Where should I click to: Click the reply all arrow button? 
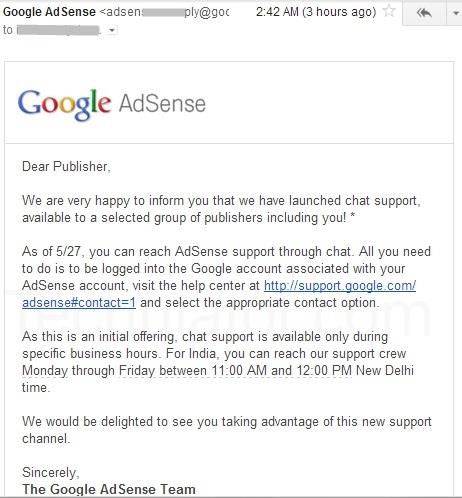(424, 13)
